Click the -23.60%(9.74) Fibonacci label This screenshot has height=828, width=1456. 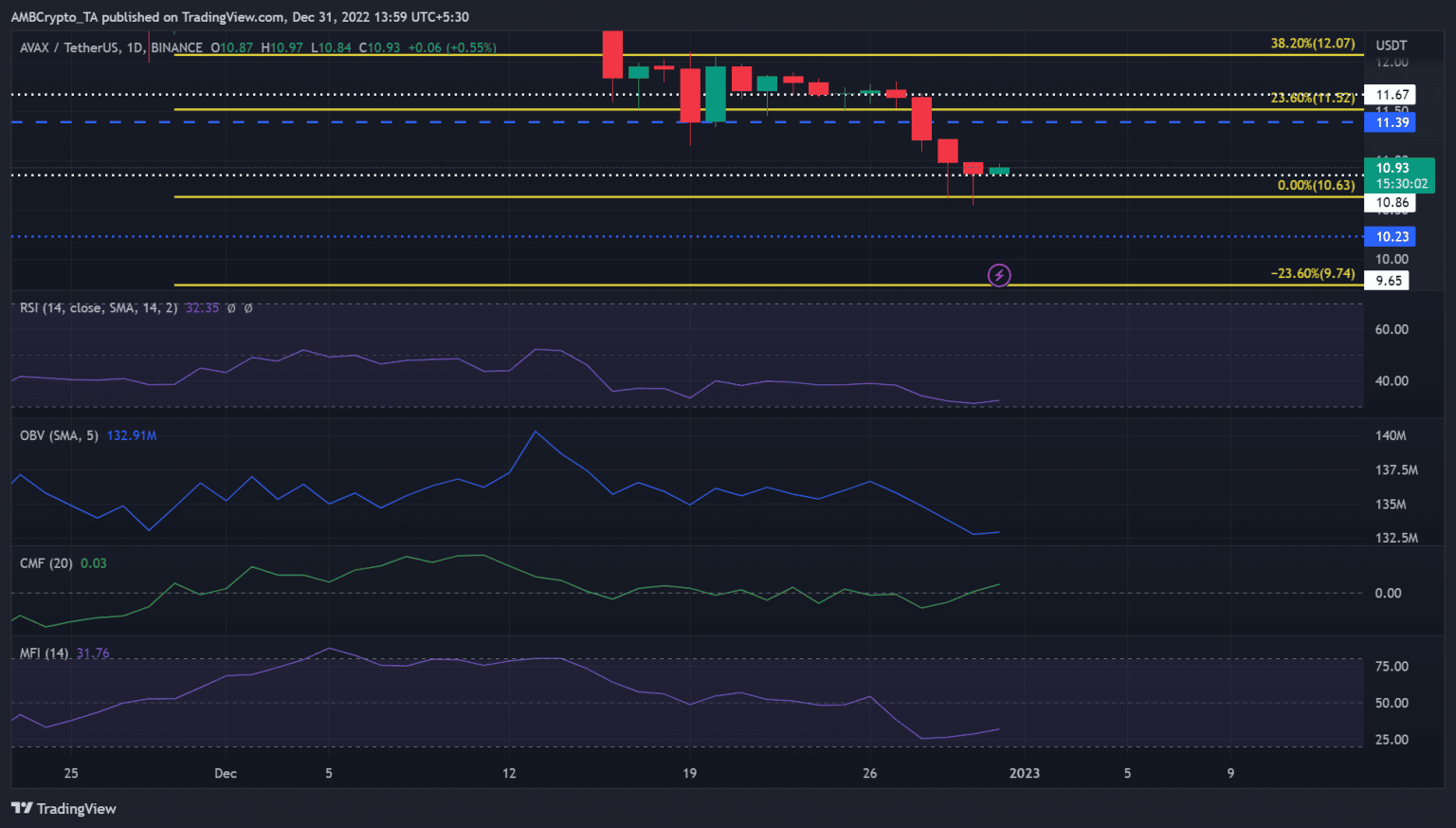[x=1313, y=273]
